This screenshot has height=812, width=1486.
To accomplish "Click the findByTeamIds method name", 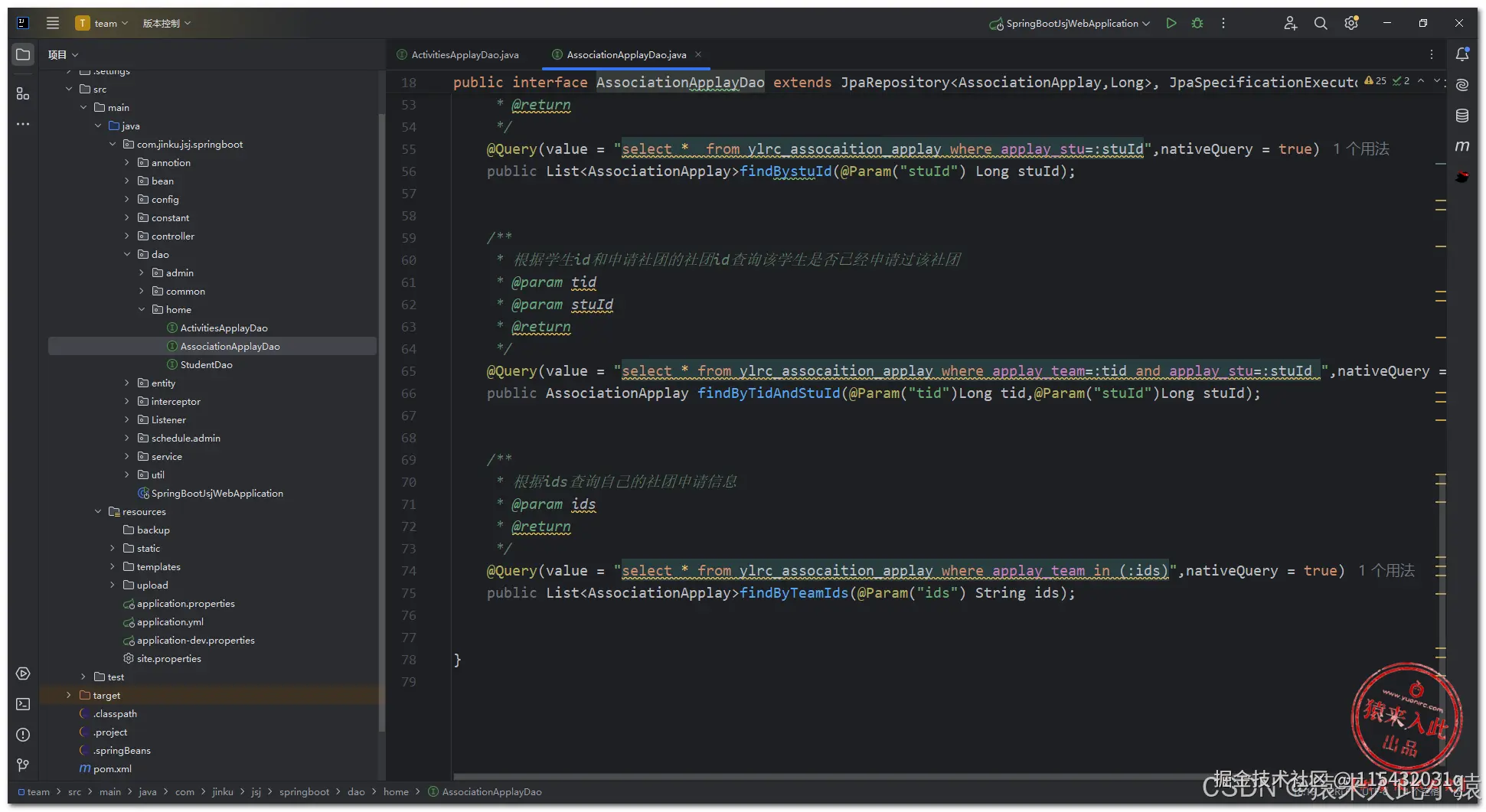I will pos(794,593).
